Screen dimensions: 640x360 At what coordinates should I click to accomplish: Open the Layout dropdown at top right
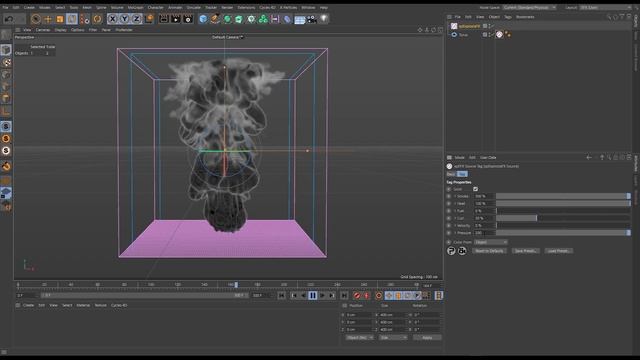(x=606, y=7)
